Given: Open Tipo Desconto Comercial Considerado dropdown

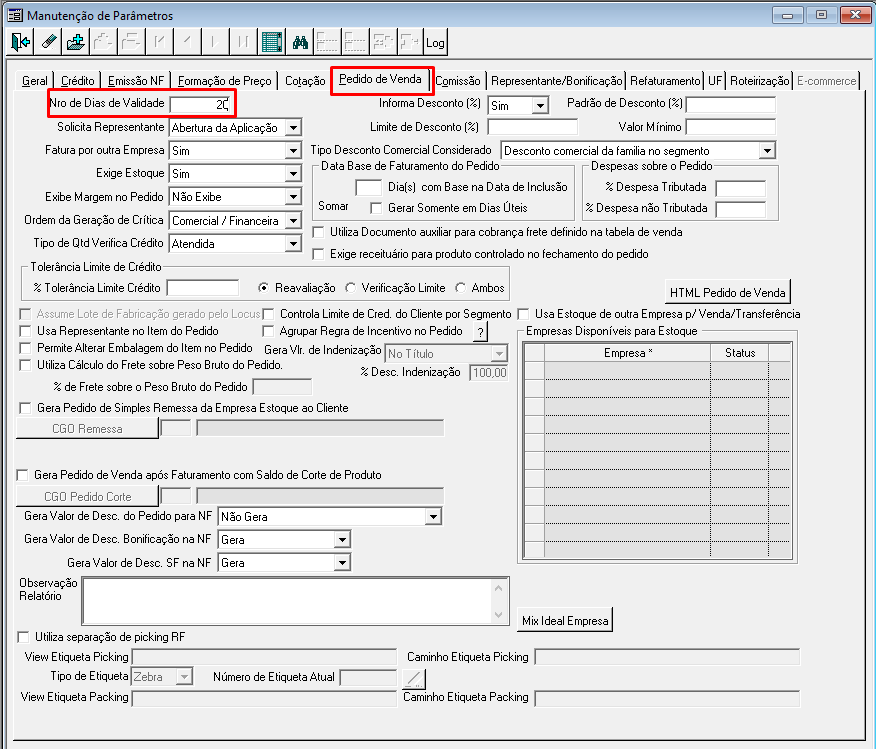Looking at the screenshot, I should 767,151.
